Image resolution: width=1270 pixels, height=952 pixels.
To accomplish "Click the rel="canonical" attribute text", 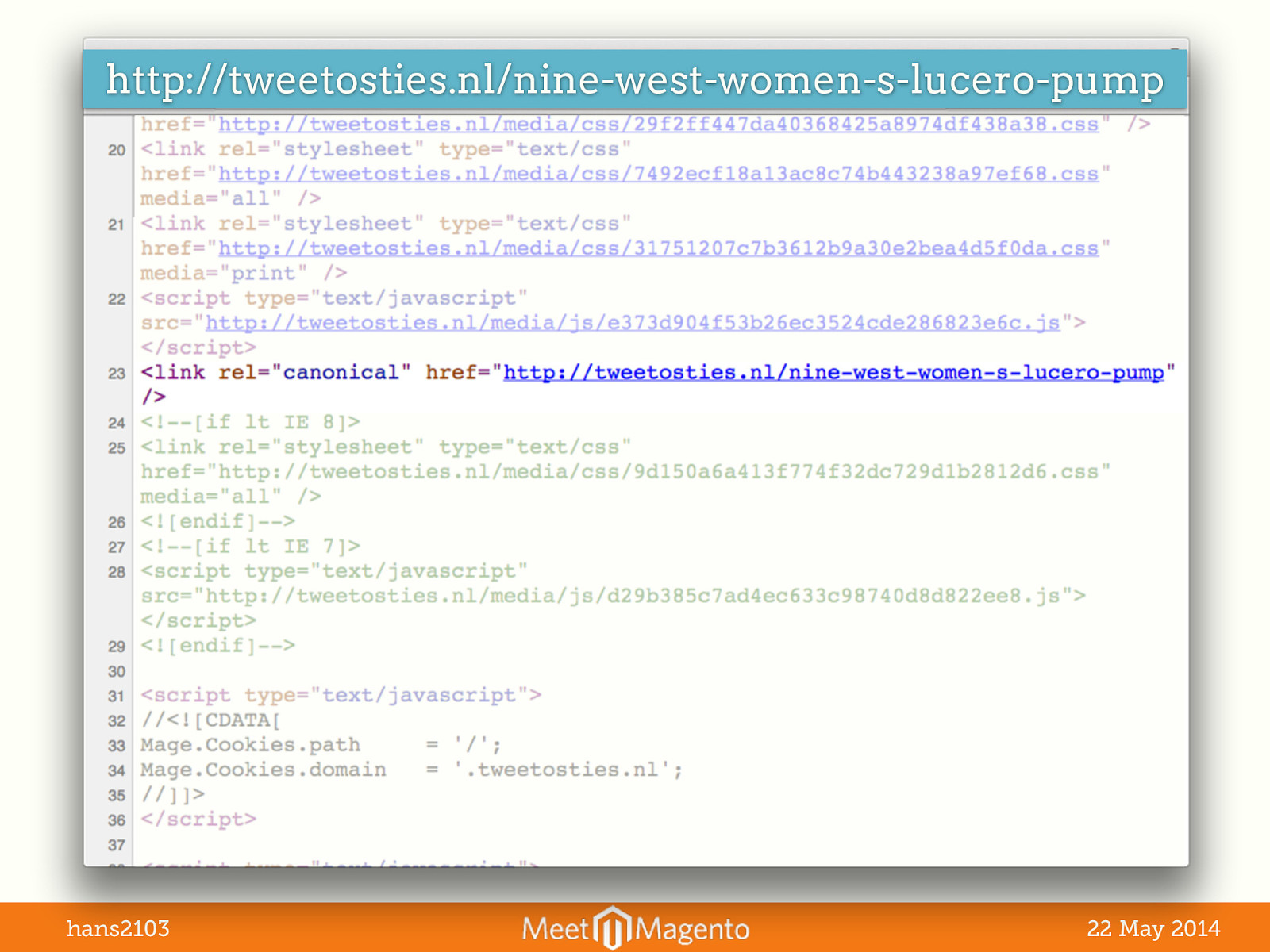I will click(314, 373).
